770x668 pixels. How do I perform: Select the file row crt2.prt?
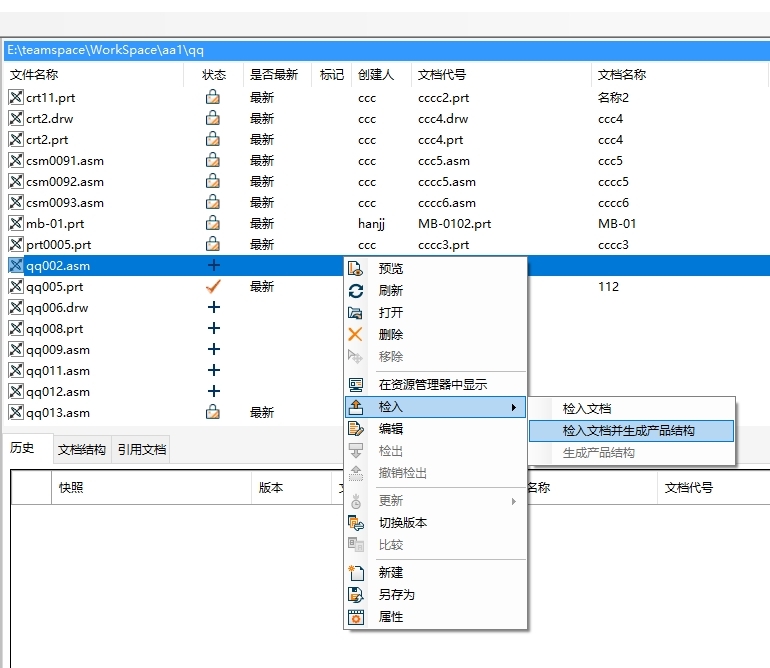point(387,139)
